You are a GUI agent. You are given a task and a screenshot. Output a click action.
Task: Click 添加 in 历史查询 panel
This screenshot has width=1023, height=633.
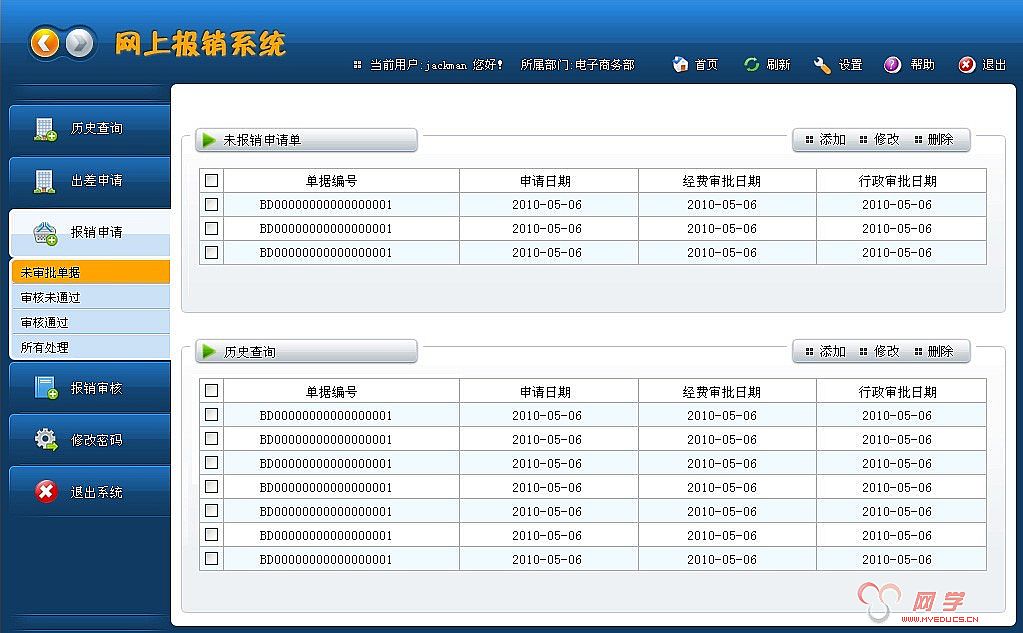click(x=826, y=351)
